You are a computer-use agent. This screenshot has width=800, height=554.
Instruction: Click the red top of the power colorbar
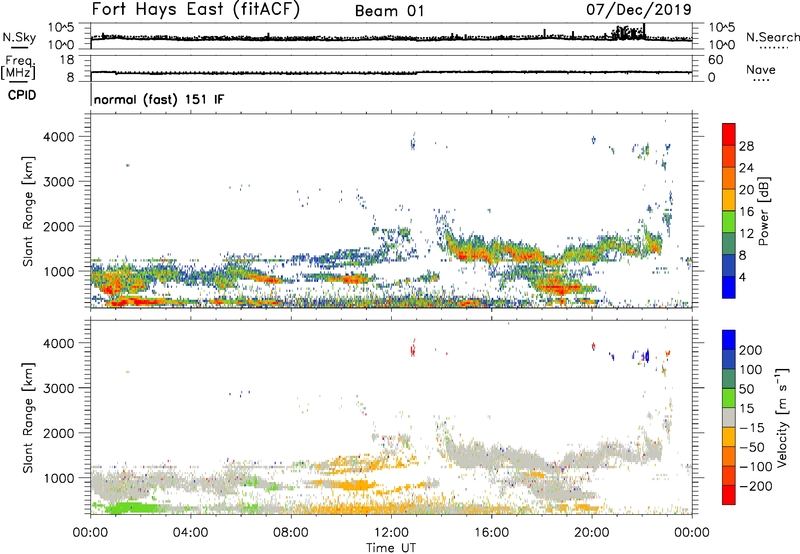729,133
